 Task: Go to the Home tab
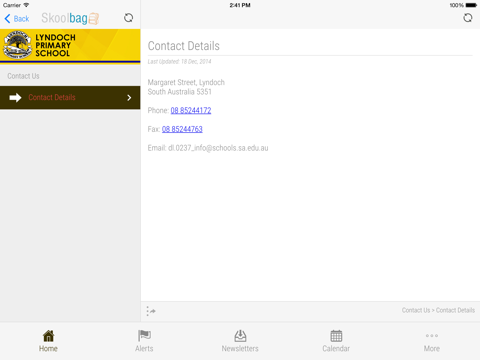(48, 341)
